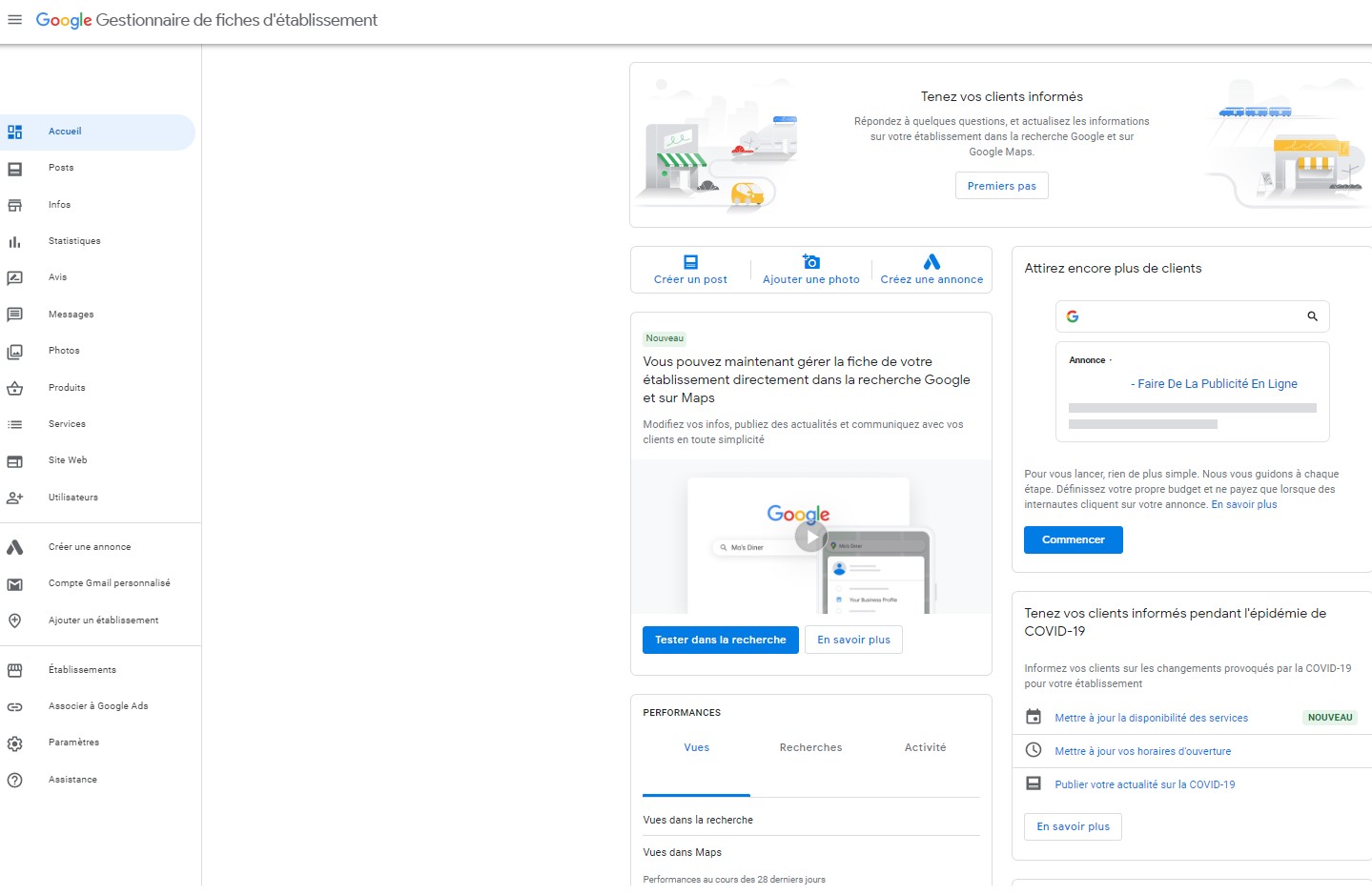
Task: Click the blue Commencer button
Action: (1073, 539)
